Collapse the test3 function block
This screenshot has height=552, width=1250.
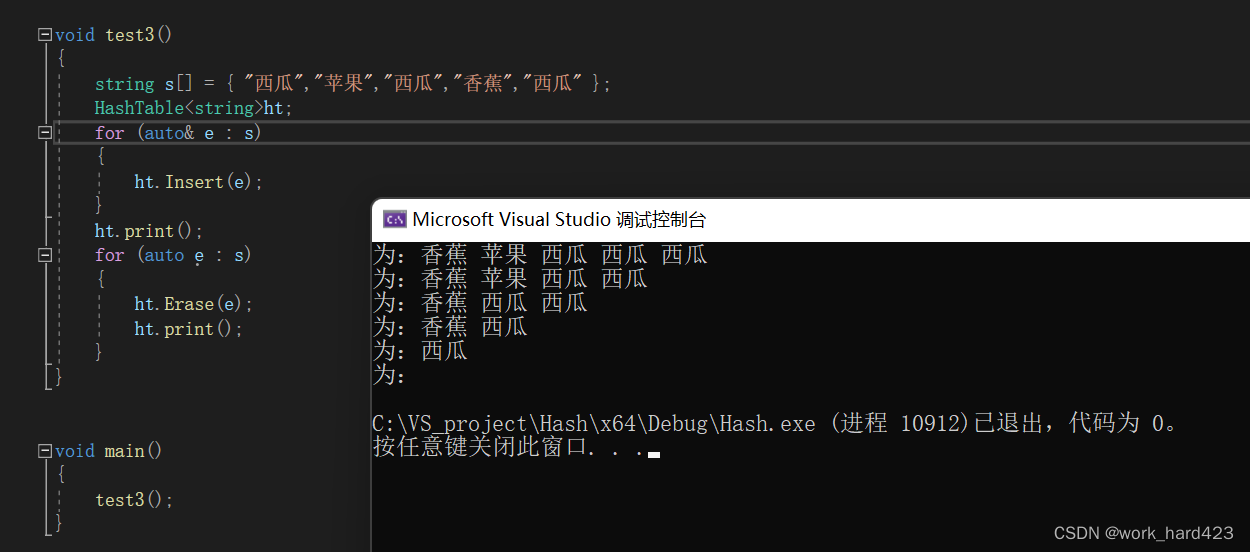coord(44,35)
